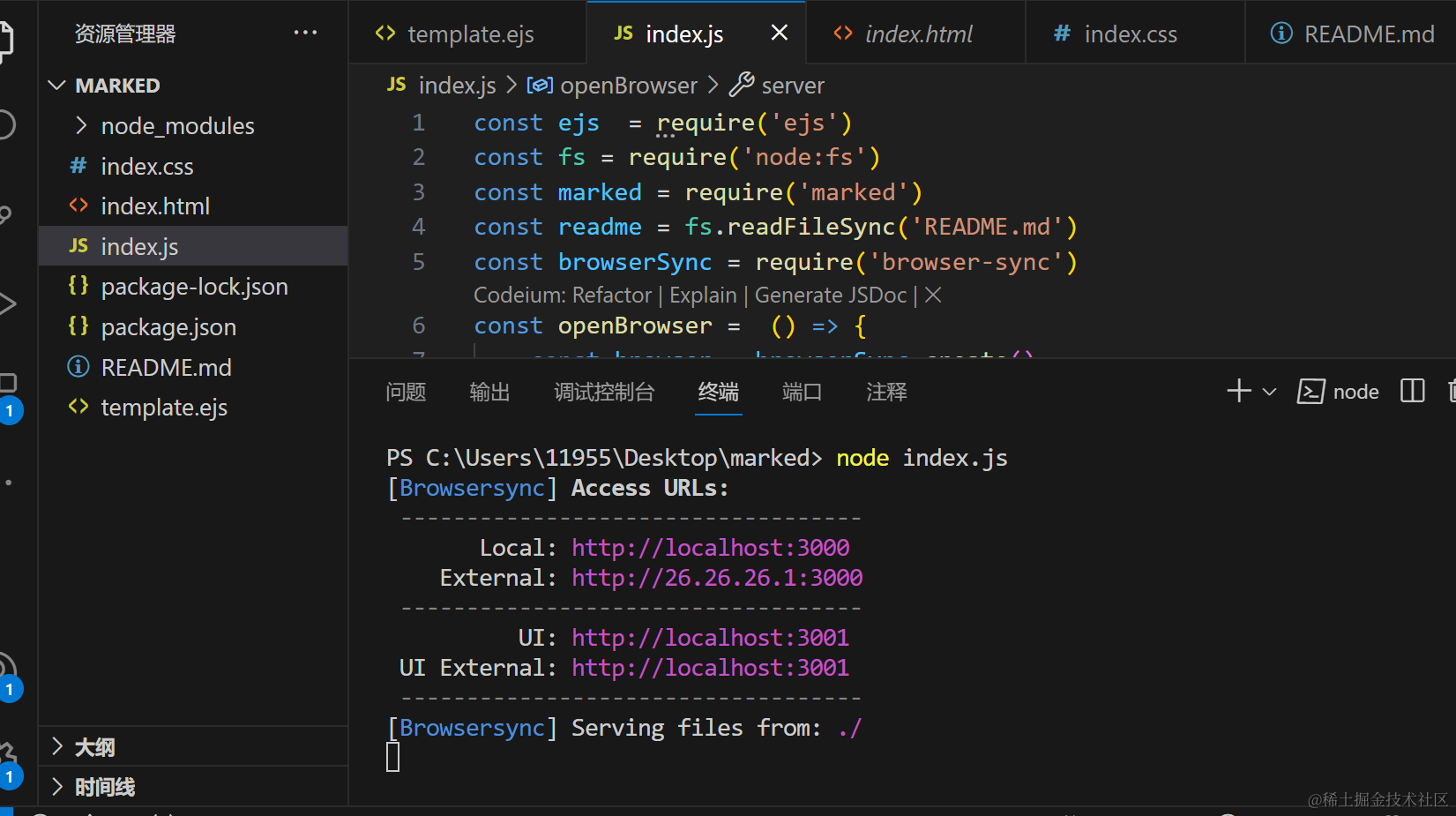The width and height of the screenshot is (1456, 816).
Task: Kill the terminal with the trash icon
Action: [1451, 391]
